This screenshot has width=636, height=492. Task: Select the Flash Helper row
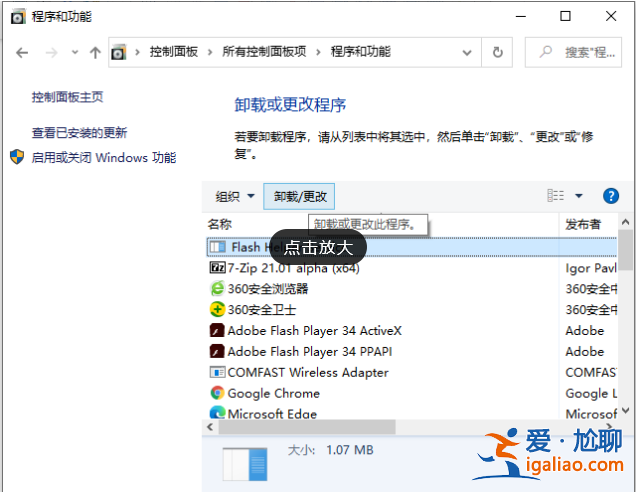412,247
